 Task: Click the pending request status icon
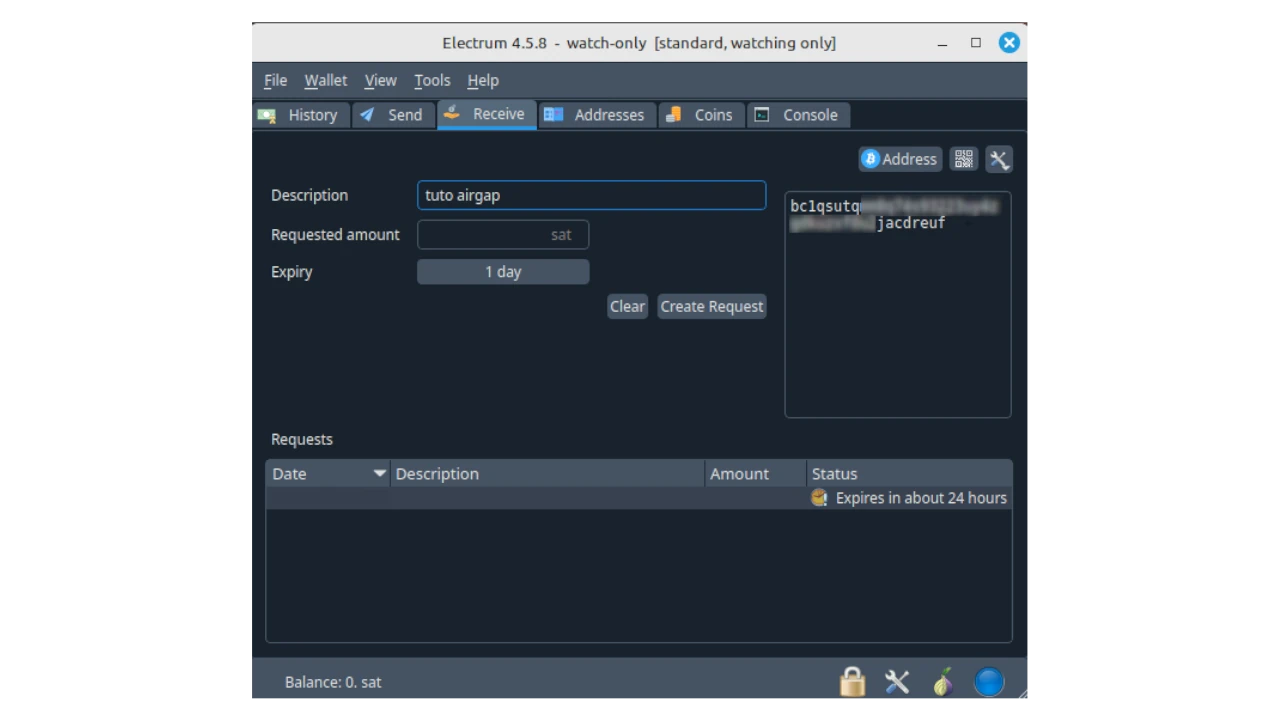click(819, 498)
